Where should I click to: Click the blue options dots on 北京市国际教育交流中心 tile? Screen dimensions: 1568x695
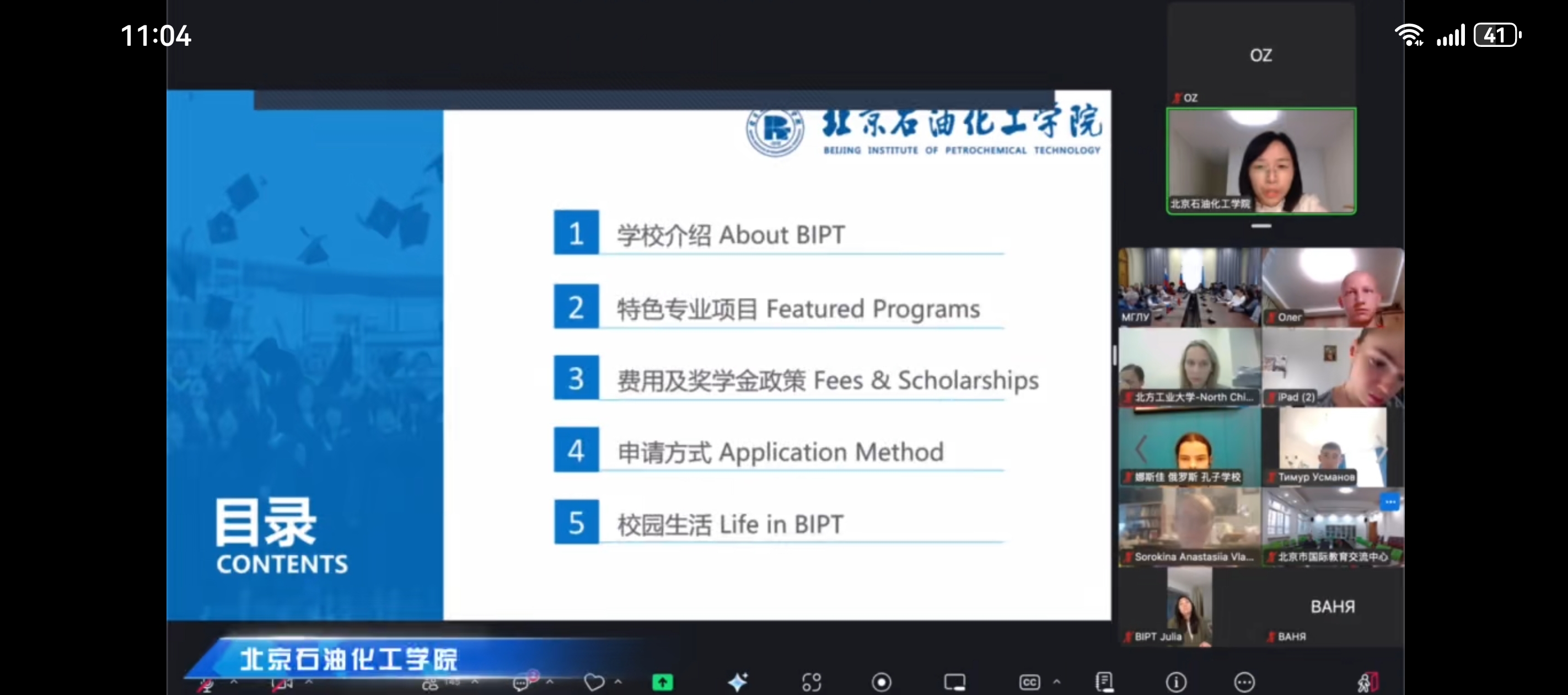coord(1390,502)
